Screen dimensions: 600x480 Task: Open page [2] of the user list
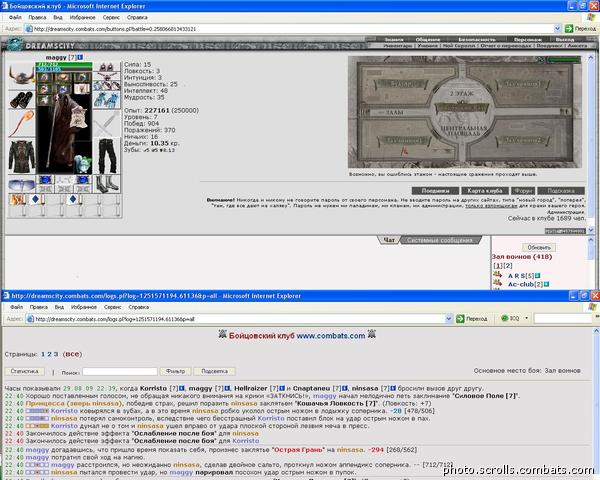508,266
